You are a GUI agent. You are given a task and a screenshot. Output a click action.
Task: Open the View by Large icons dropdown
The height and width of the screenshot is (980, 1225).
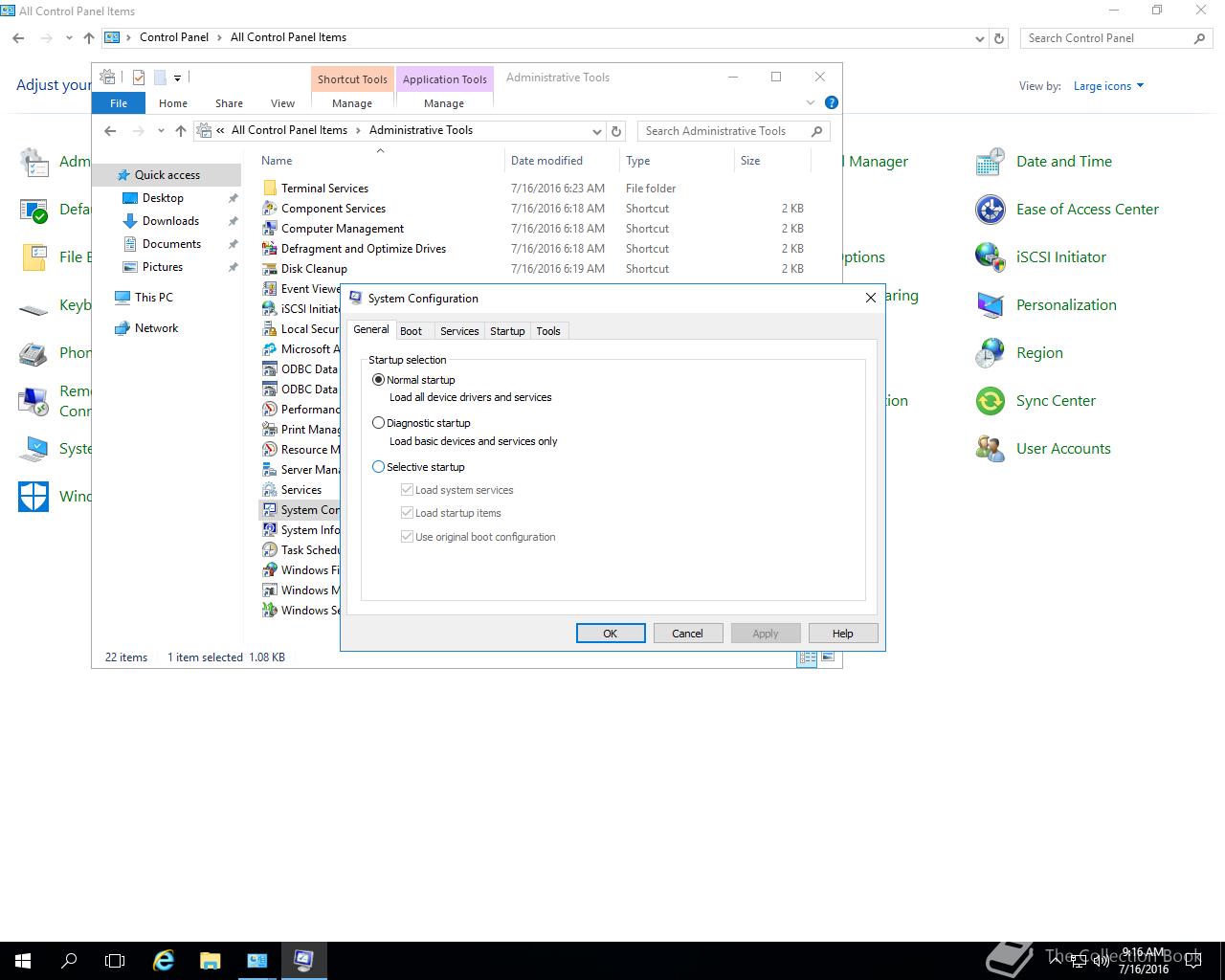(1106, 85)
